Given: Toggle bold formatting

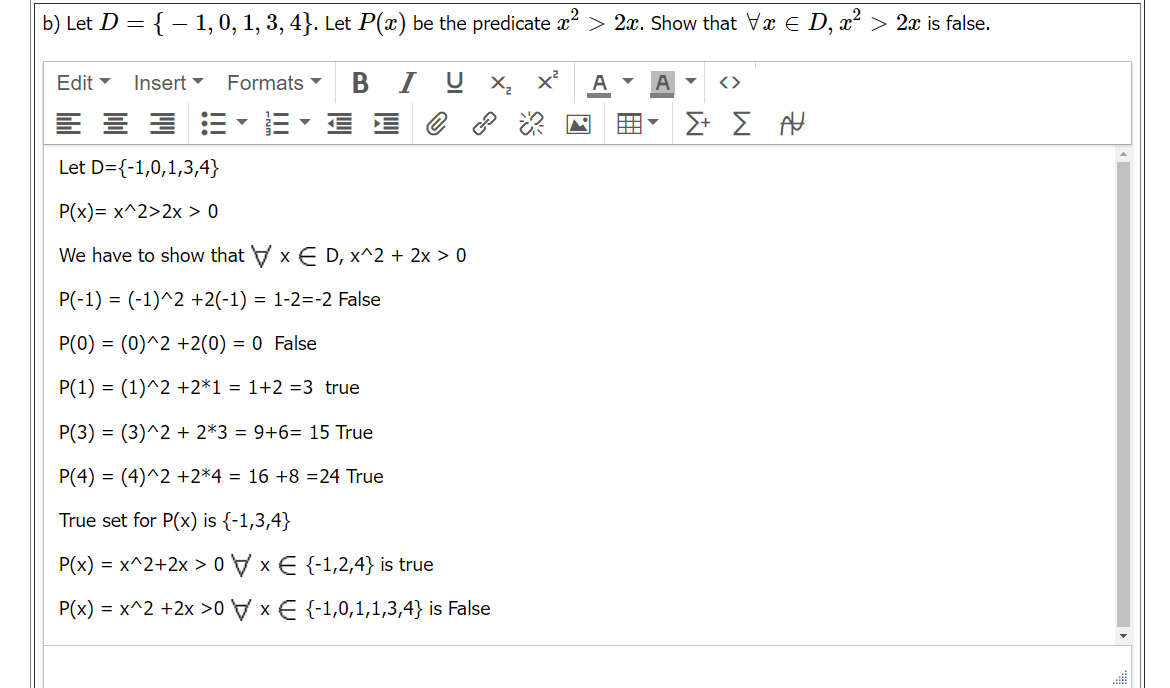Looking at the screenshot, I should [360, 83].
